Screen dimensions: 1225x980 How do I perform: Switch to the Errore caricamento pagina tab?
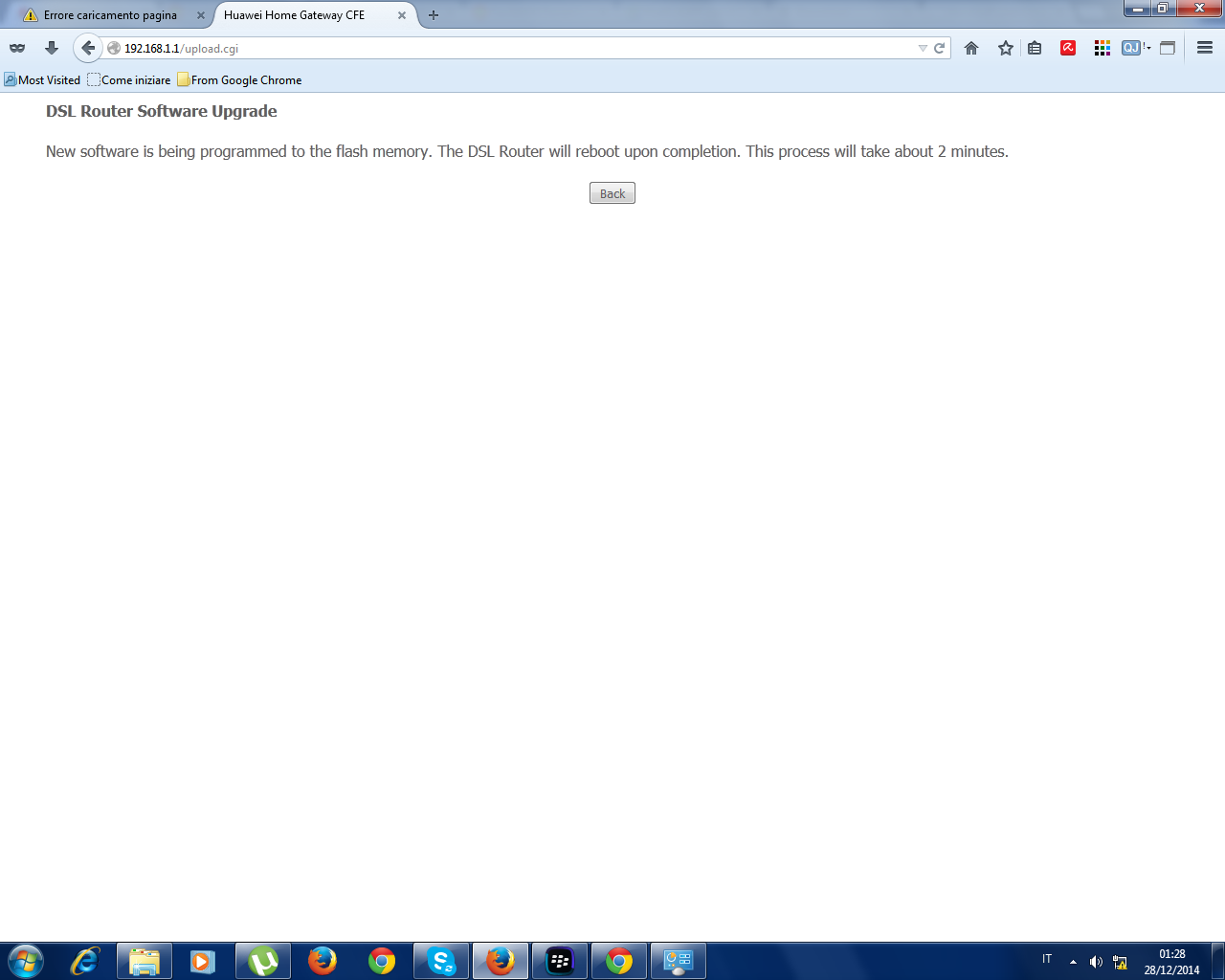pos(109,15)
